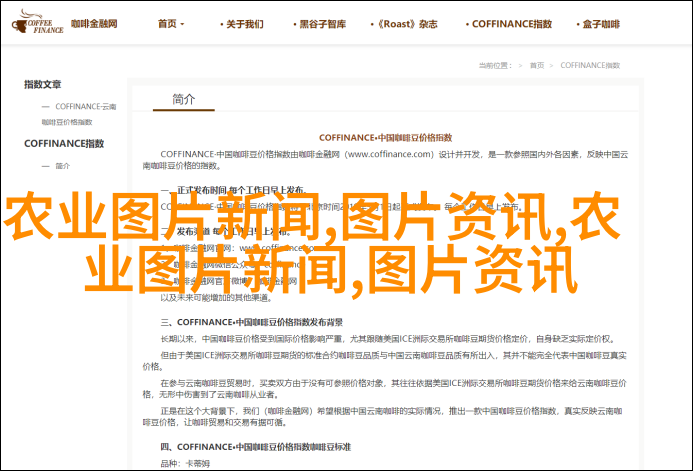This screenshot has height=472, width=694.
Task: Click the www.coffinance.com text in intro
Action: 389,154
